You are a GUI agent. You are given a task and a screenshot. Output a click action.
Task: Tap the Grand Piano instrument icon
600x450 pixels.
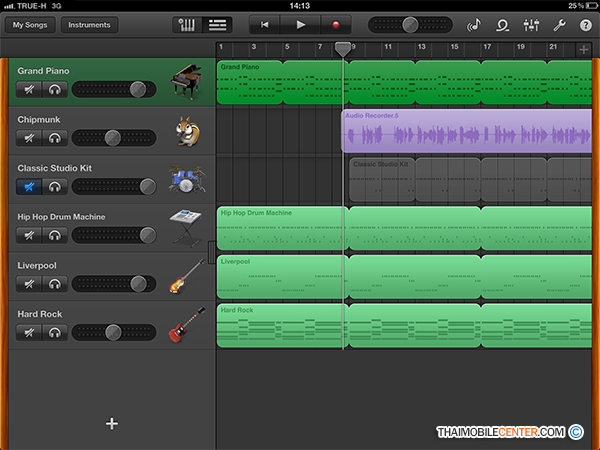click(x=186, y=81)
